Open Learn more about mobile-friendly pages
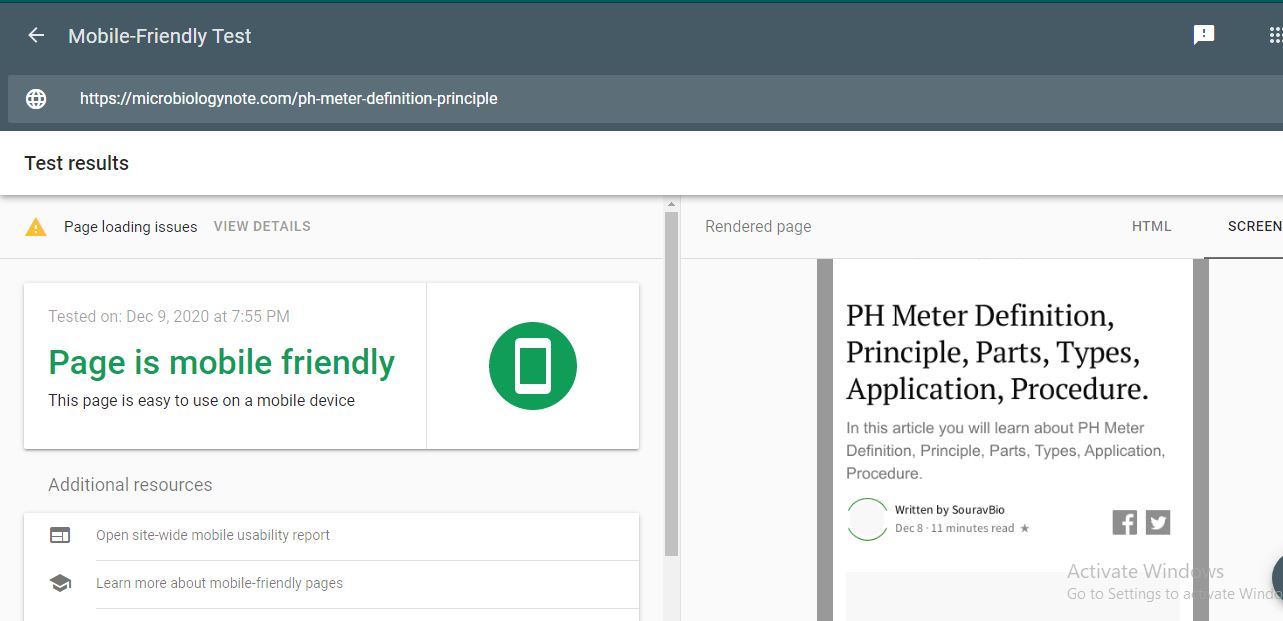This screenshot has width=1283, height=621. pos(219,583)
